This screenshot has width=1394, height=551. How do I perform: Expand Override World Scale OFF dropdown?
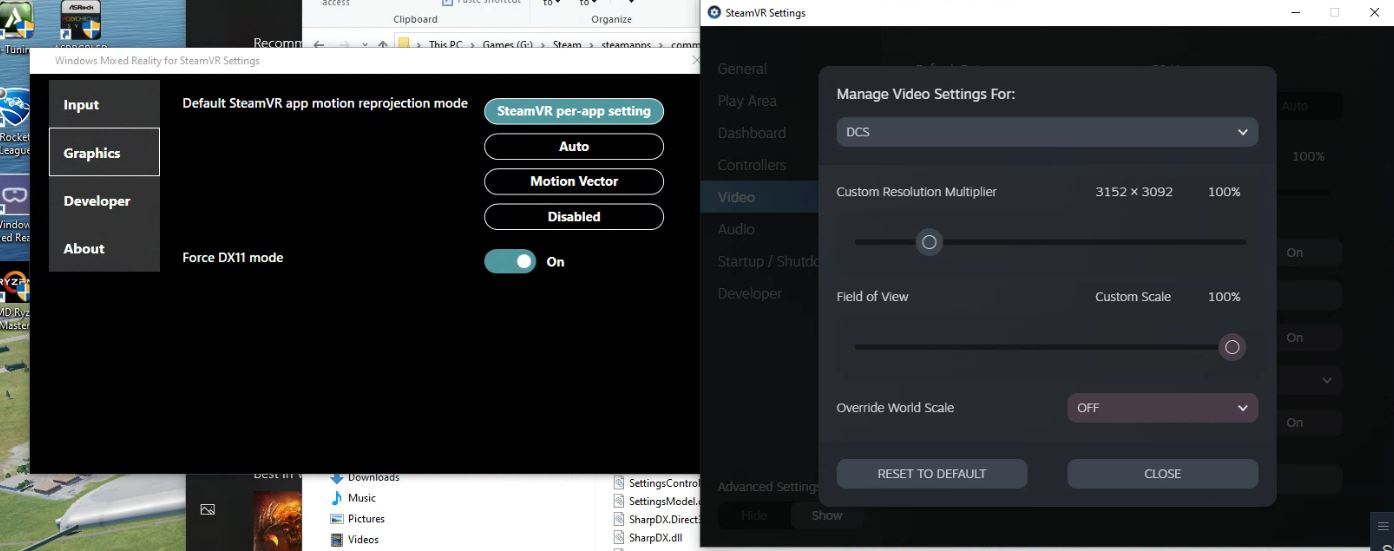[1162, 408]
